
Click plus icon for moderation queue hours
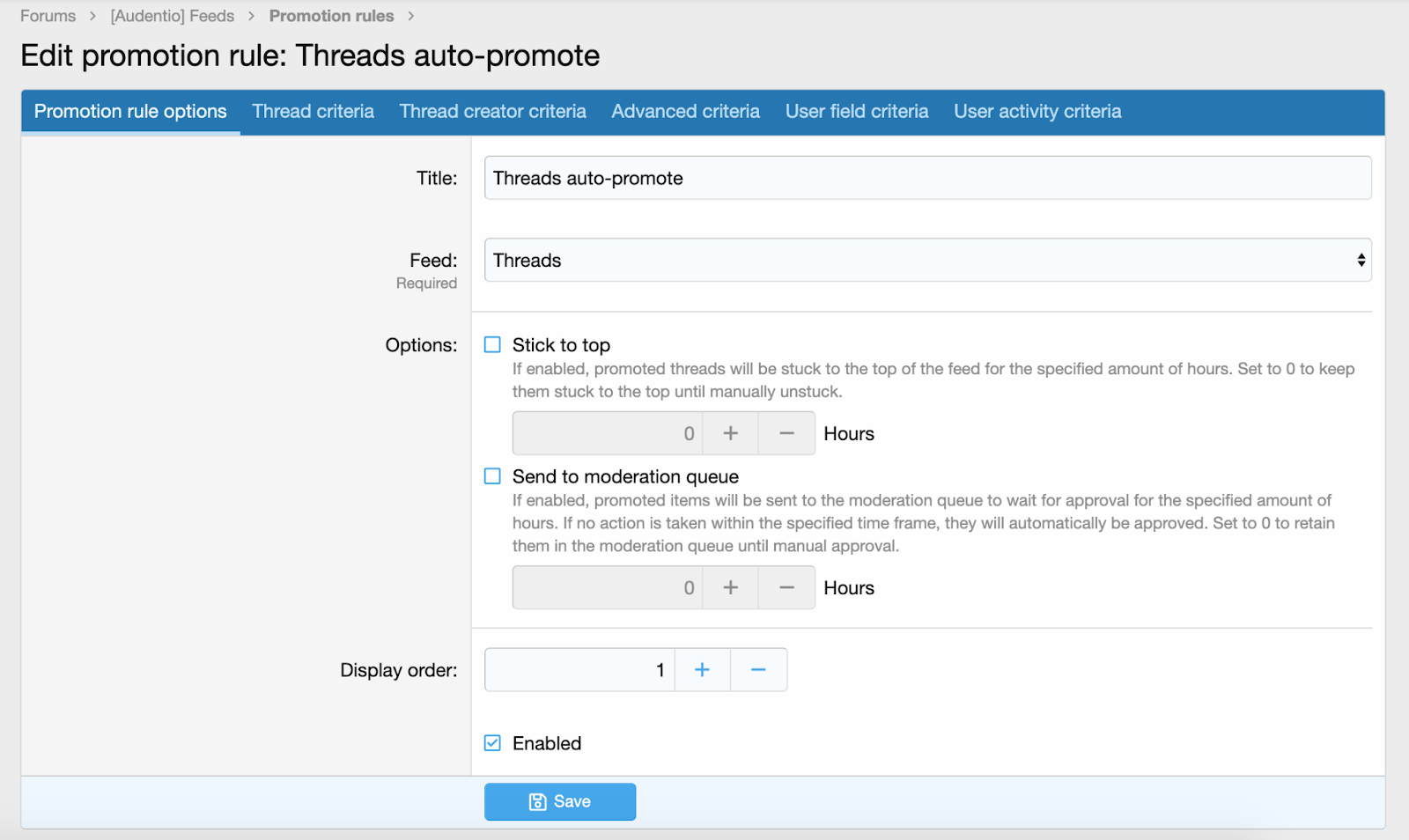click(x=730, y=587)
